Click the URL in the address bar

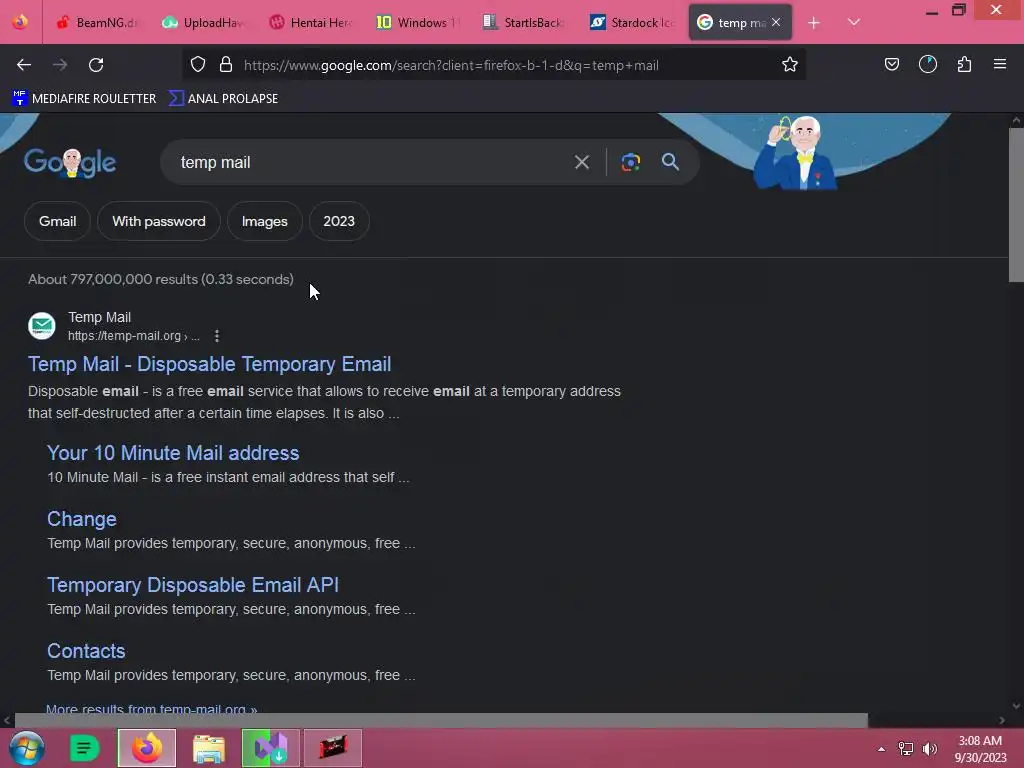pos(451,65)
